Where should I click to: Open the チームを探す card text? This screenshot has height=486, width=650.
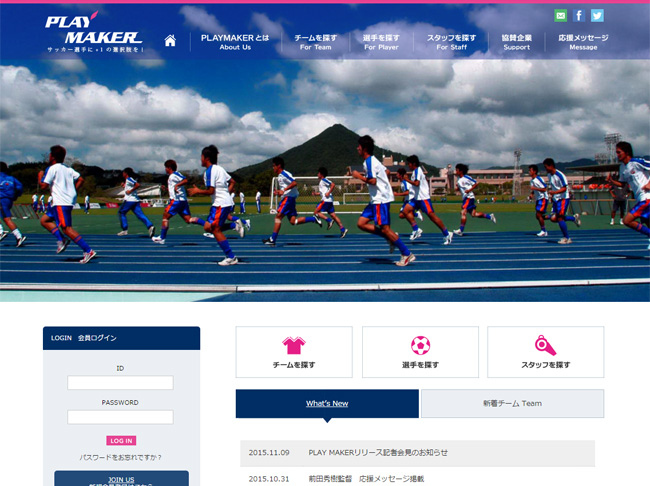pos(294,365)
